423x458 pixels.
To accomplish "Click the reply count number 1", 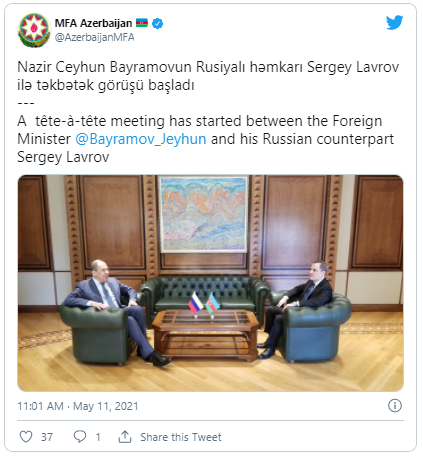I will [x=98, y=437].
